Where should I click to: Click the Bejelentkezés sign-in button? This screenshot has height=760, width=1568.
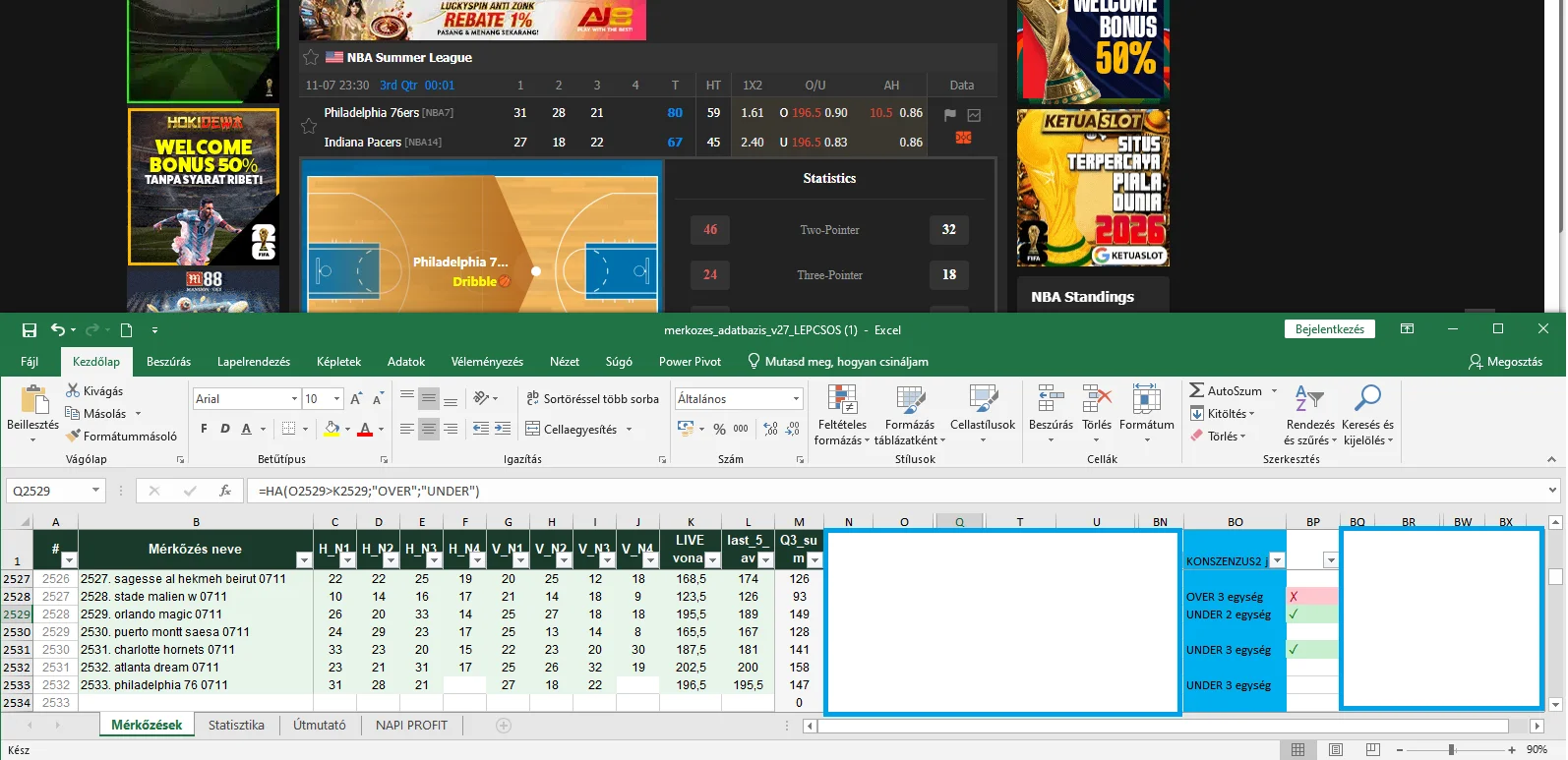point(1329,329)
